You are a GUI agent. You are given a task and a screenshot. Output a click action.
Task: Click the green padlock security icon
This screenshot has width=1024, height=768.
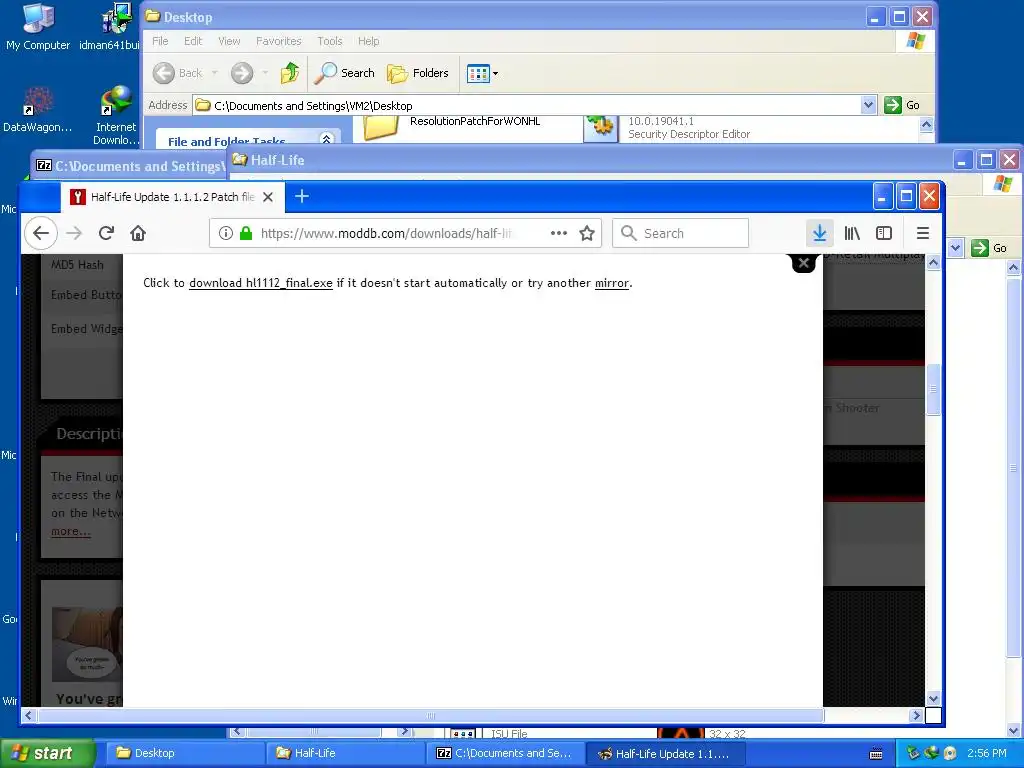246,233
